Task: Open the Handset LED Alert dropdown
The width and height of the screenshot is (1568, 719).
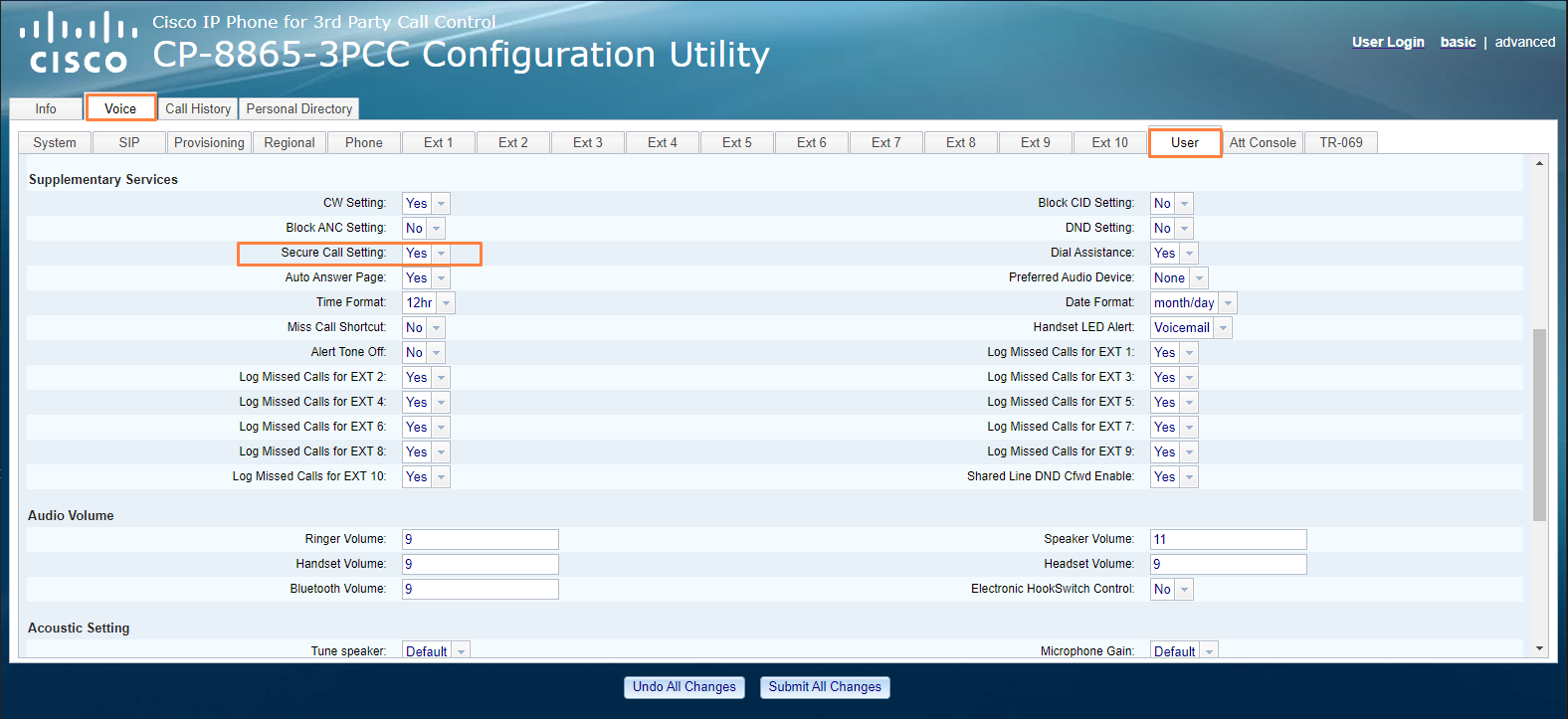Action: (x=1191, y=328)
